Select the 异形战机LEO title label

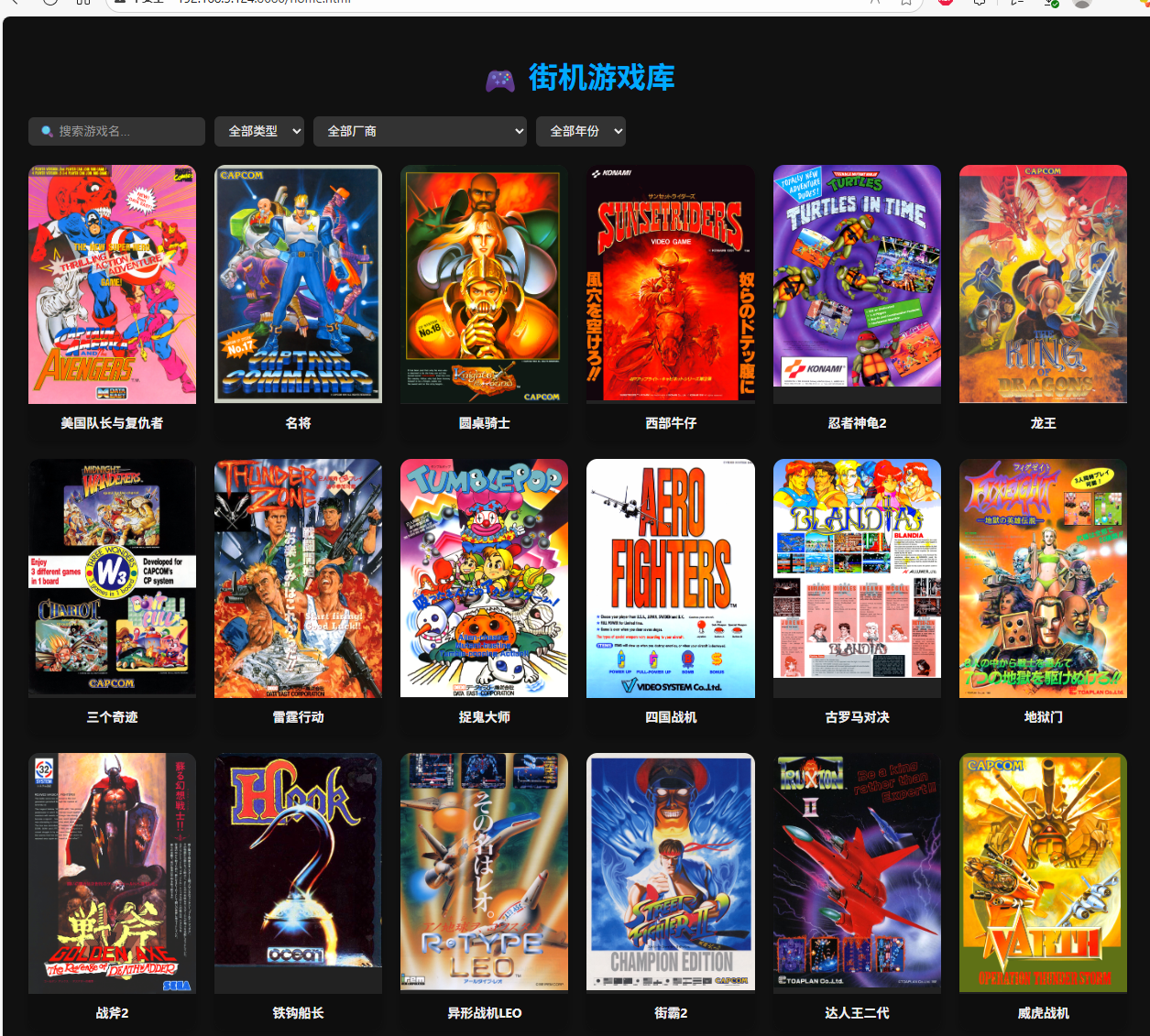[484, 1013]
